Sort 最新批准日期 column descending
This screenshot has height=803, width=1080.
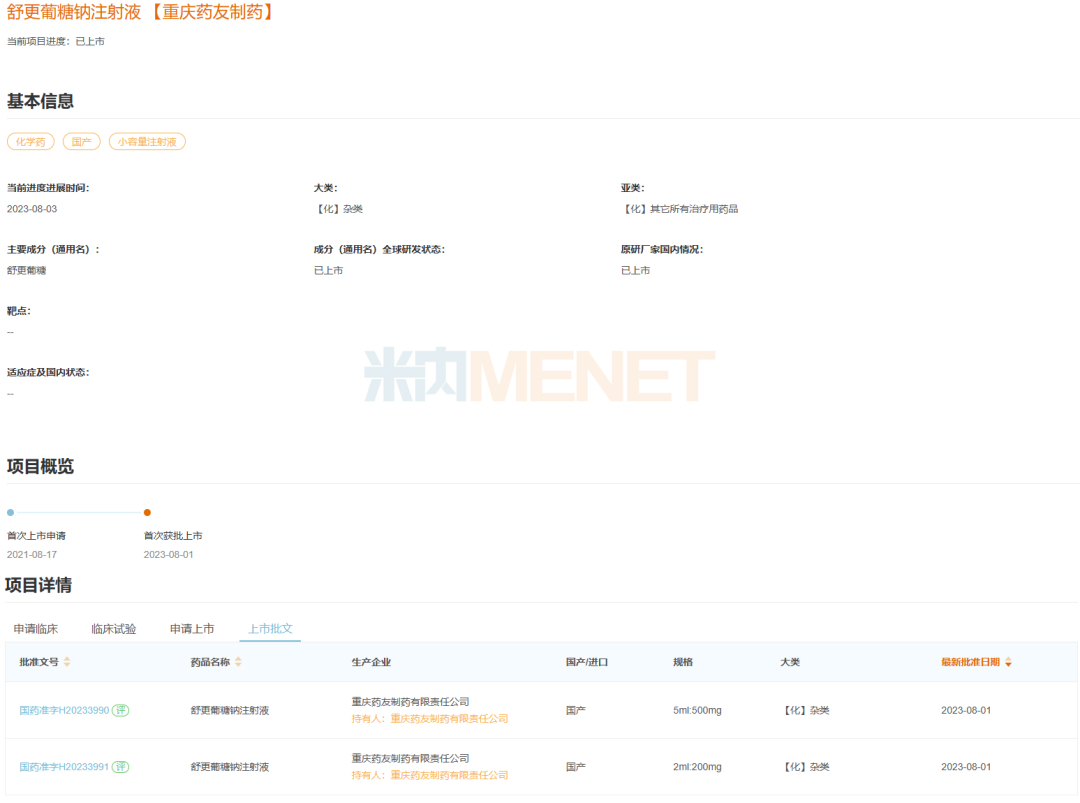1008,665
